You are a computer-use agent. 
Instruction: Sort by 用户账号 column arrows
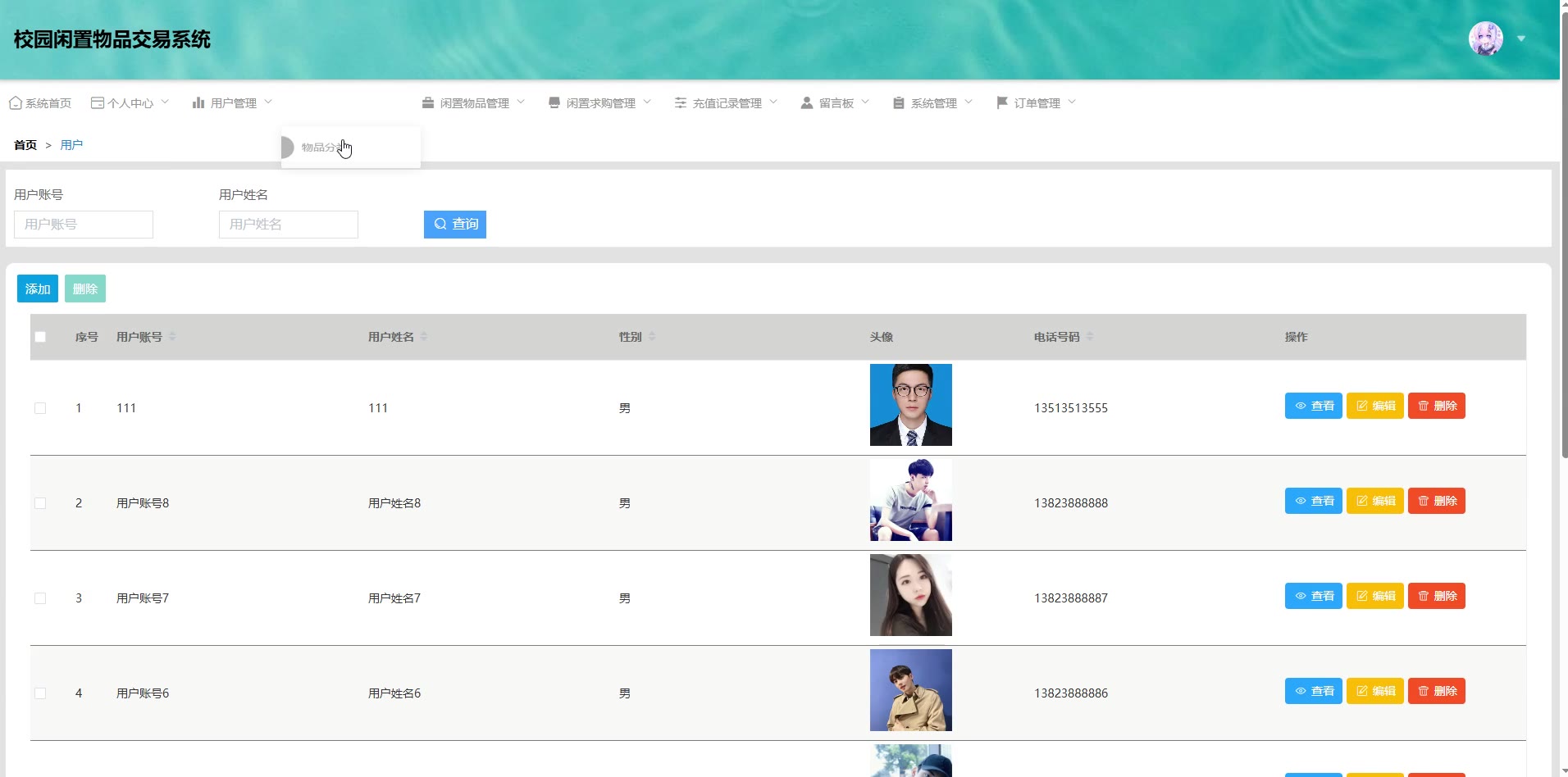pos(172,337)
